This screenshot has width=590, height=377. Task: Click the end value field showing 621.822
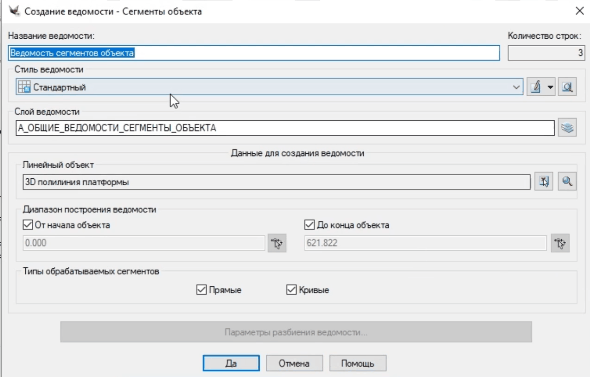coord(425,243)
